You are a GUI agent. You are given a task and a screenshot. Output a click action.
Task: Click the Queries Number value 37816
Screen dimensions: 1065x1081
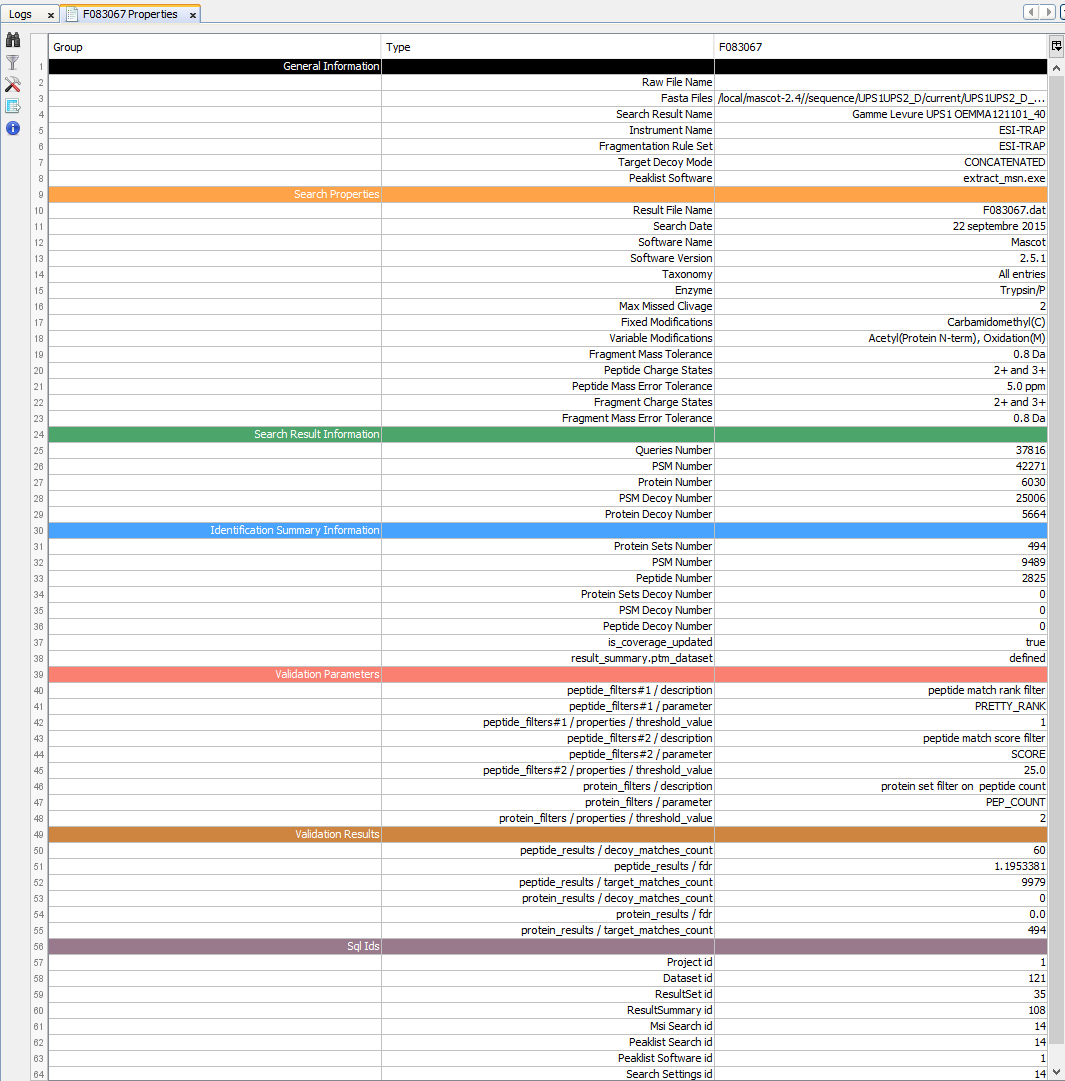[x=881, y=450]
